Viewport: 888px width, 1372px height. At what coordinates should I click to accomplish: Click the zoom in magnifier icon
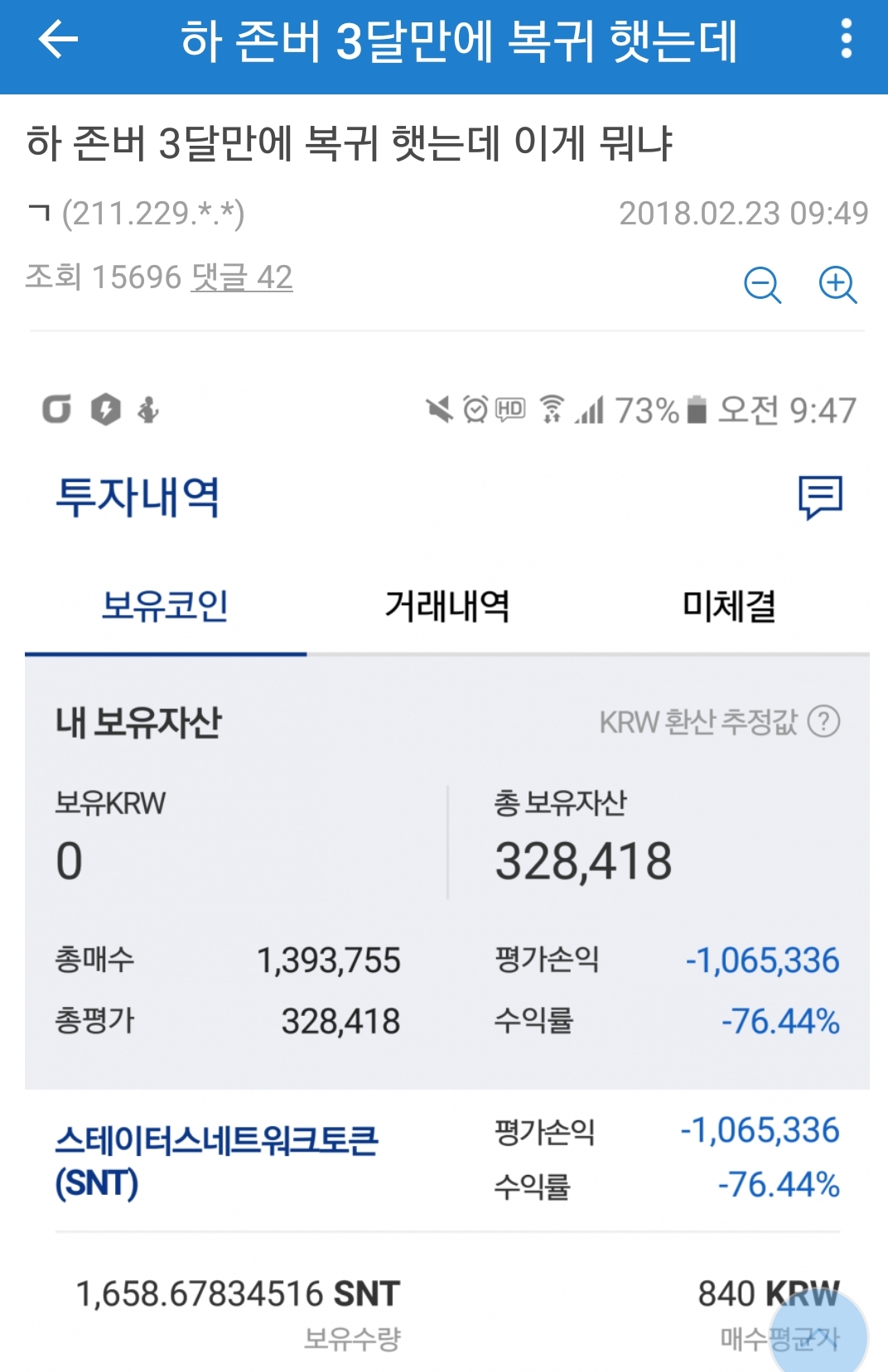pos(837,286)
